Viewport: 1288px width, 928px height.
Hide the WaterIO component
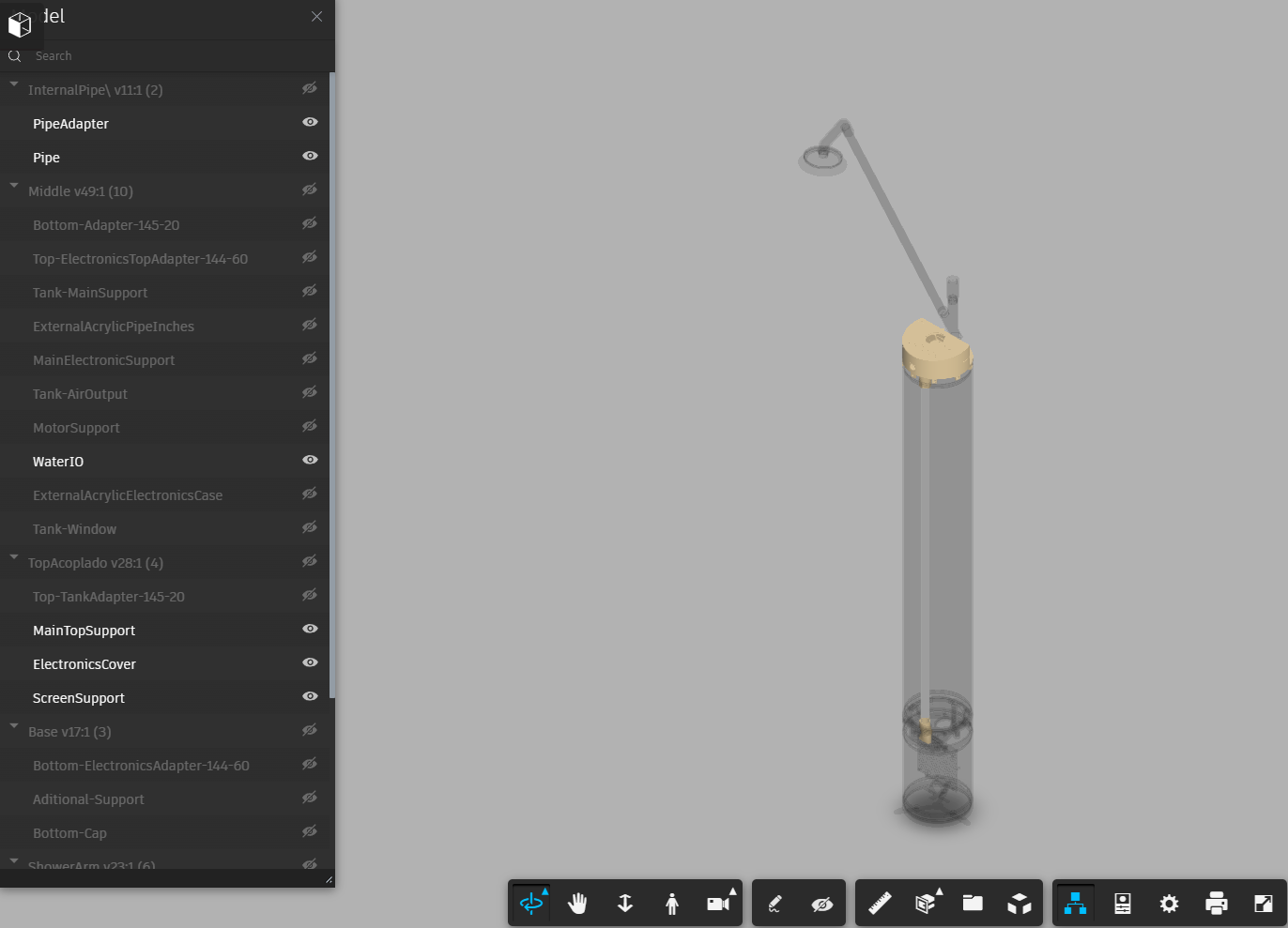tap(310, 460)
